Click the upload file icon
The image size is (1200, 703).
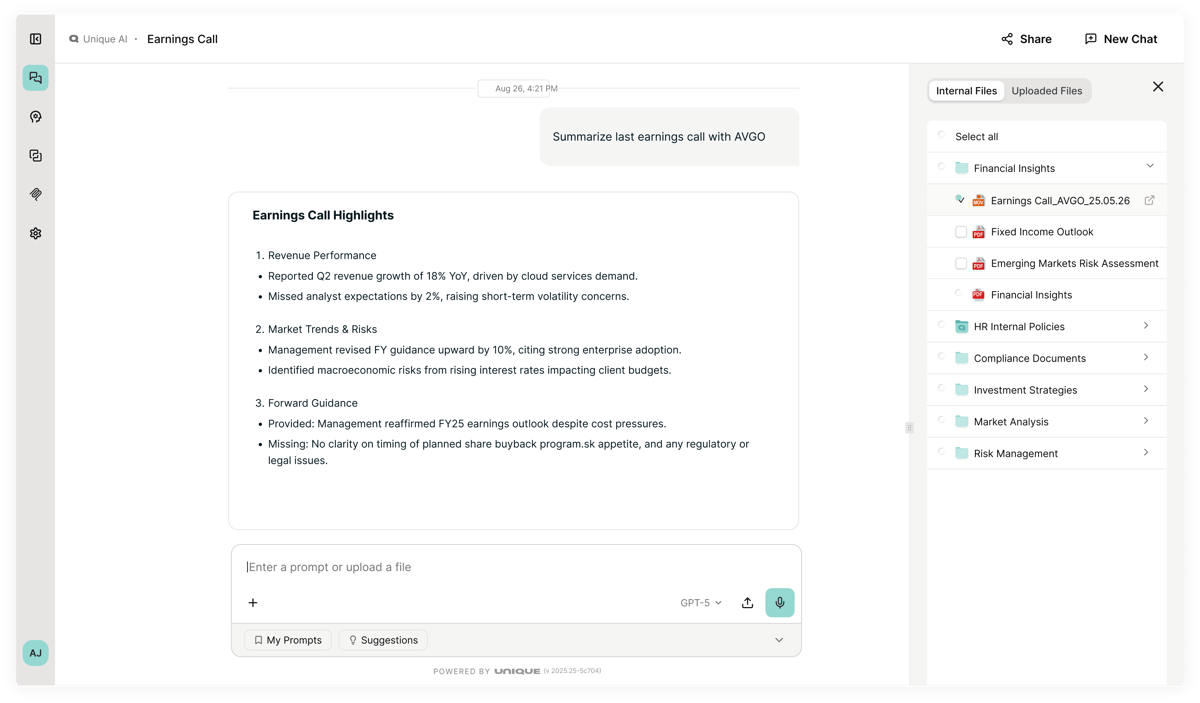coord(747,603)
